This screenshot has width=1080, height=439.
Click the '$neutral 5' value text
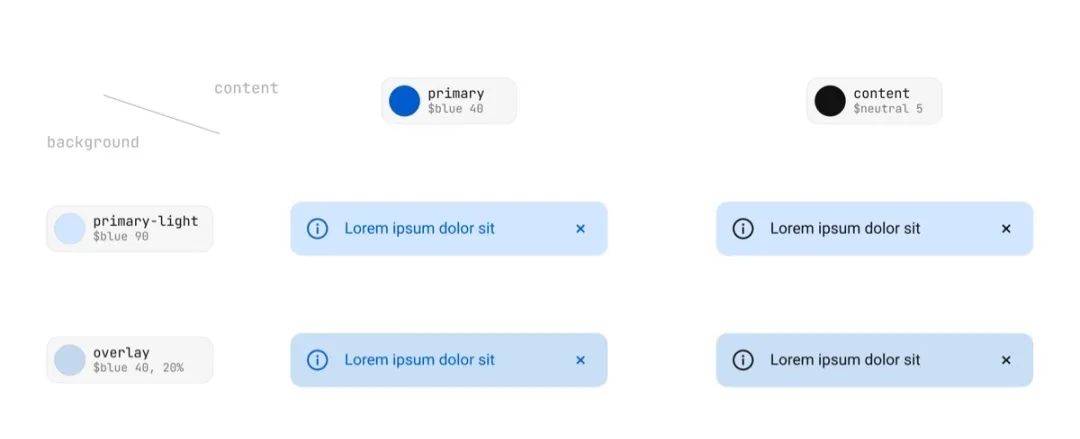pos(888,109)
